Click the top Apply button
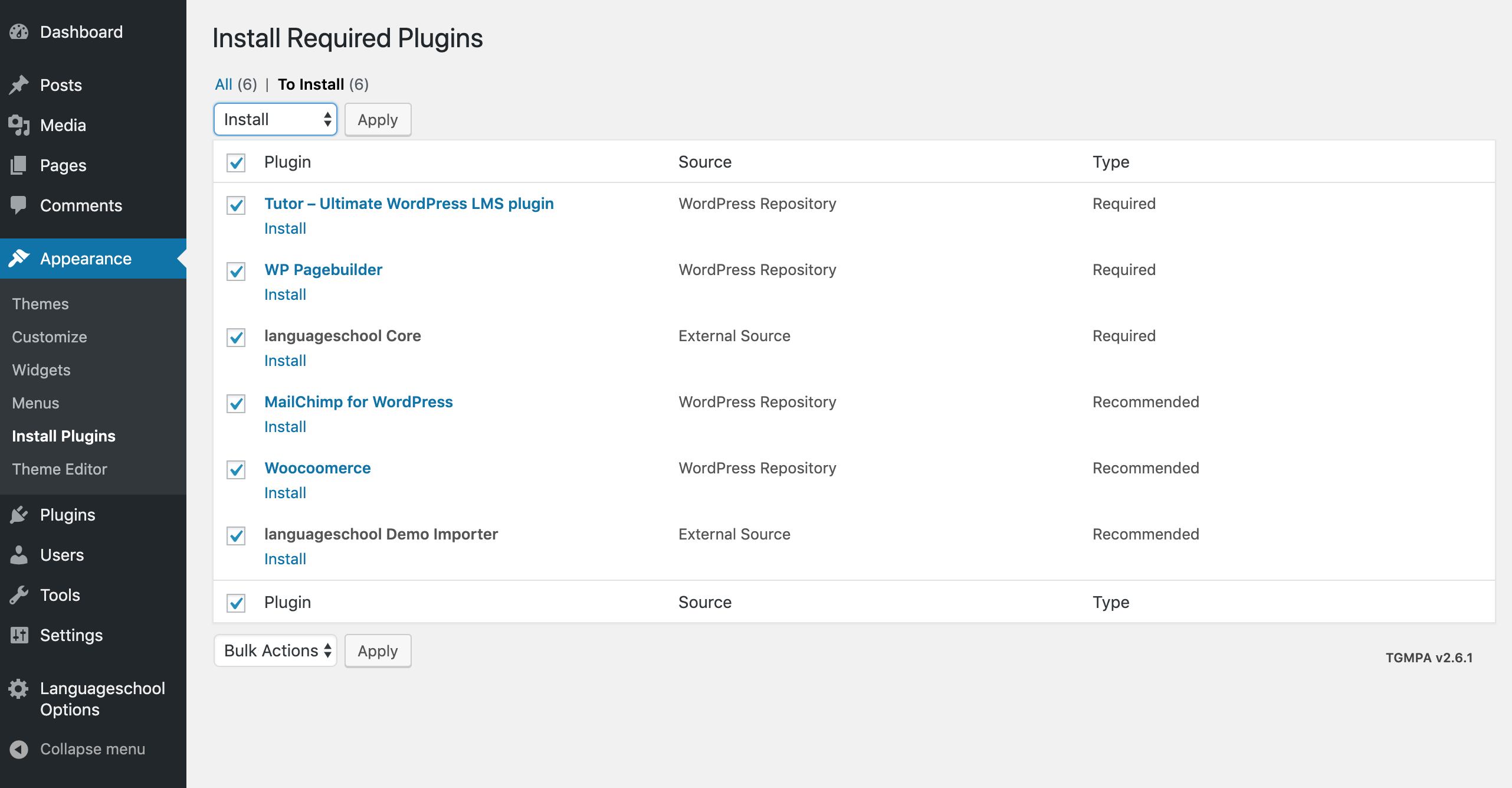The height and width of the screenshot is (788, 1512). coord(378,119)
